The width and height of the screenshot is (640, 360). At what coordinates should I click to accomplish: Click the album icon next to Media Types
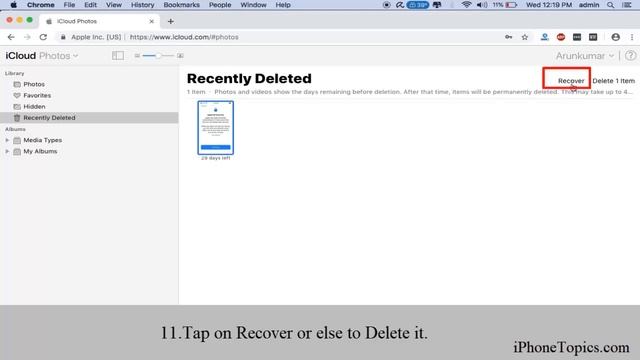tap(17, 140)
